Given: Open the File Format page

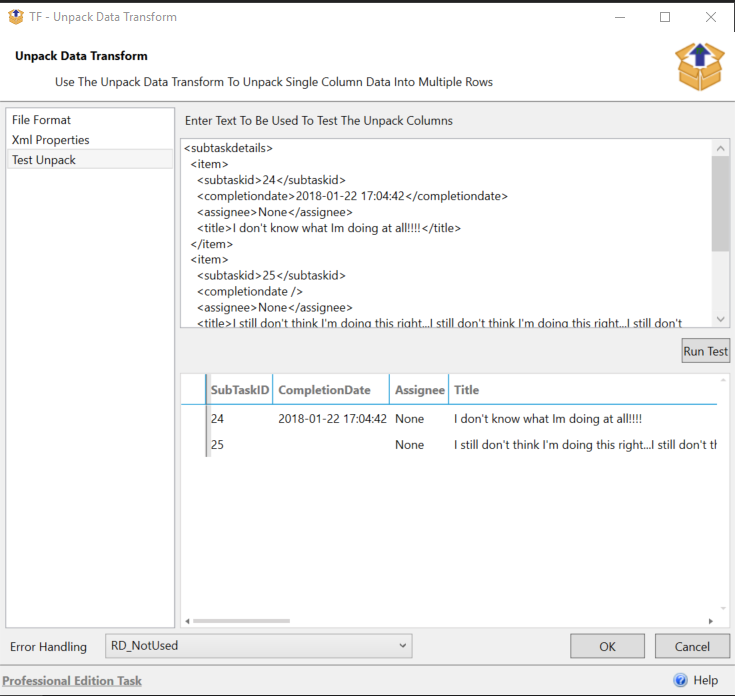Looking at the screenshot, I should (41, 120).
